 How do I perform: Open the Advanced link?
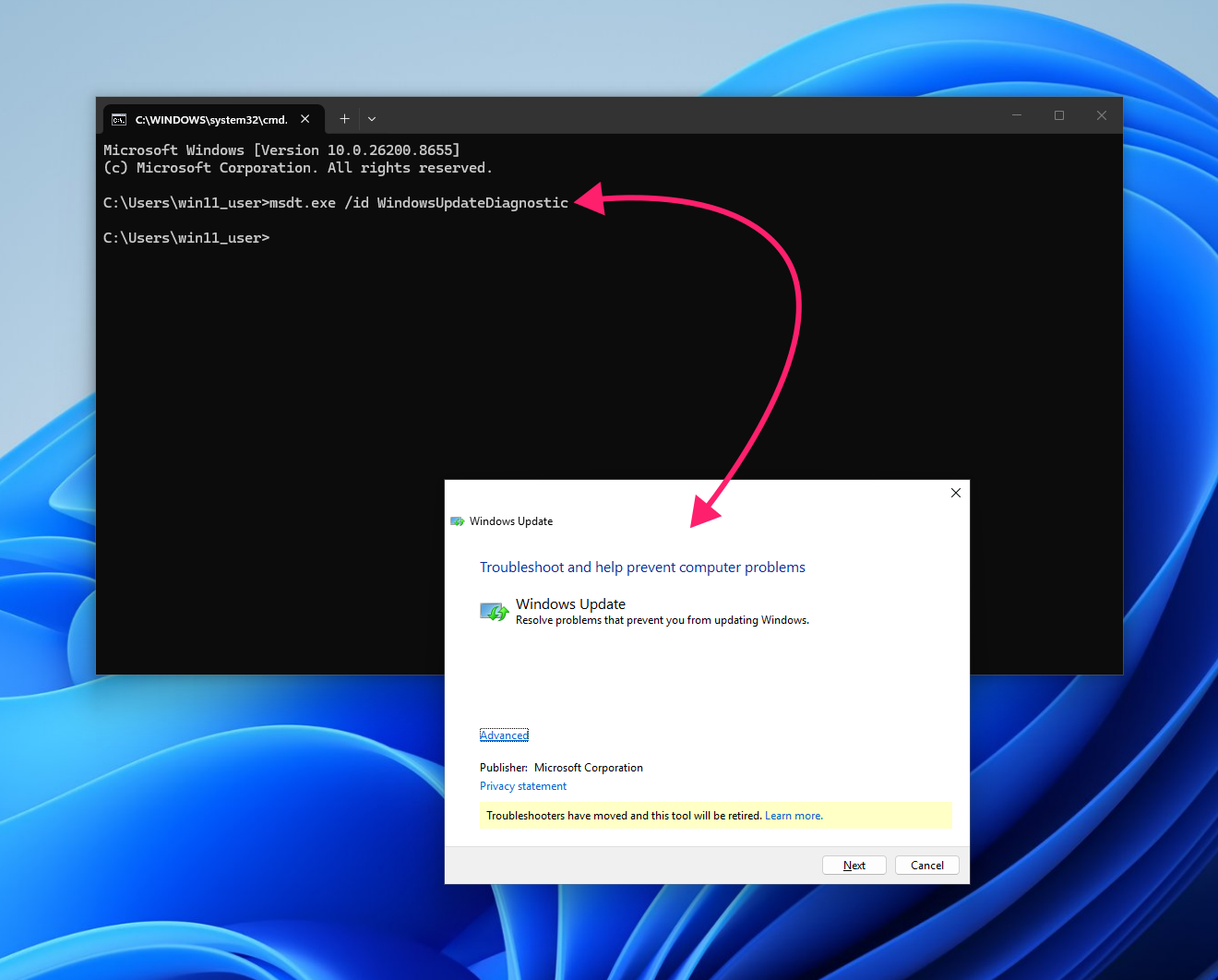tap(504, 735)
